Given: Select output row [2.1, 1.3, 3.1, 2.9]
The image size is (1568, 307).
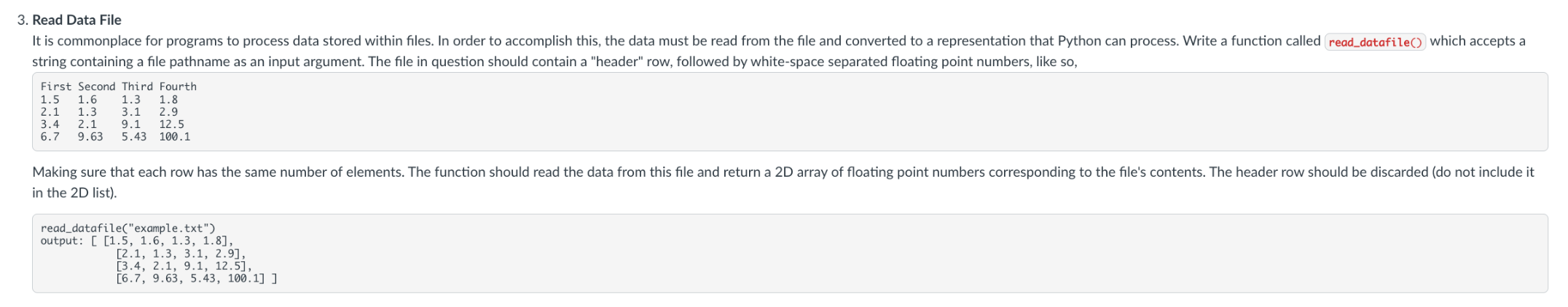Looking at the screenshot, I should [x=181, y=253].
